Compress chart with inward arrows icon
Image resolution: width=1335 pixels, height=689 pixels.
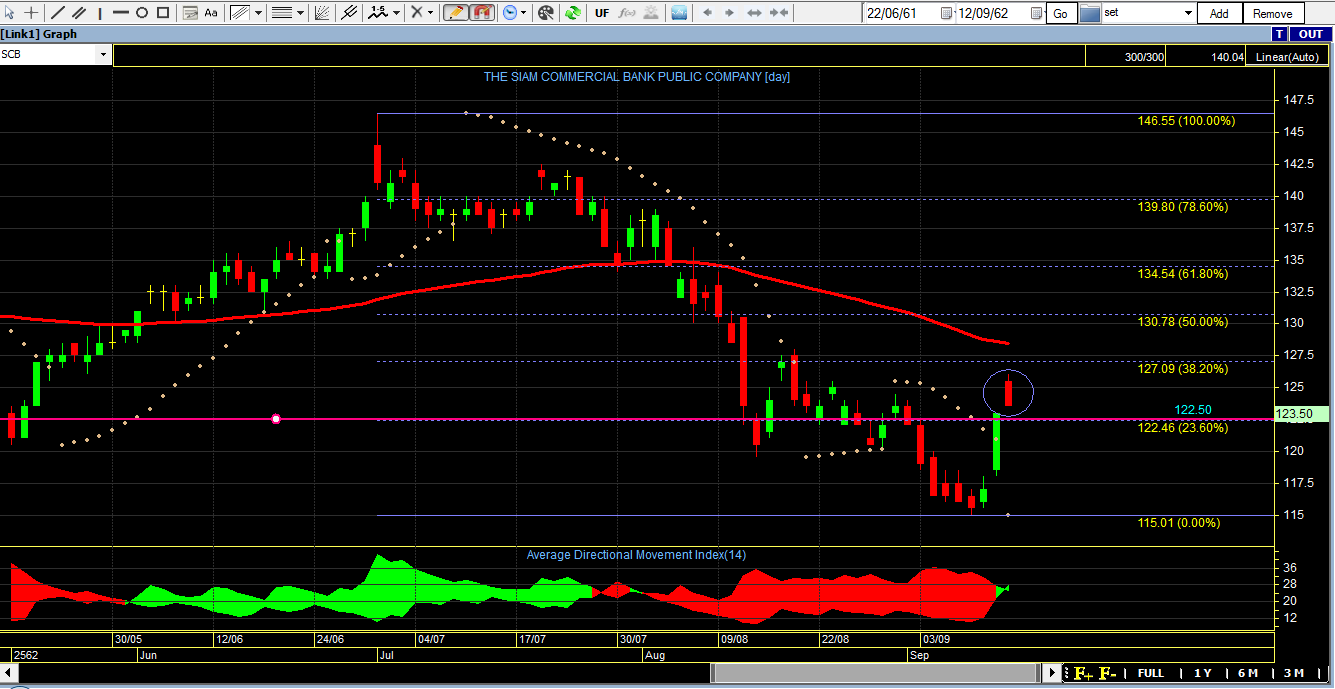tap(779, 13)
